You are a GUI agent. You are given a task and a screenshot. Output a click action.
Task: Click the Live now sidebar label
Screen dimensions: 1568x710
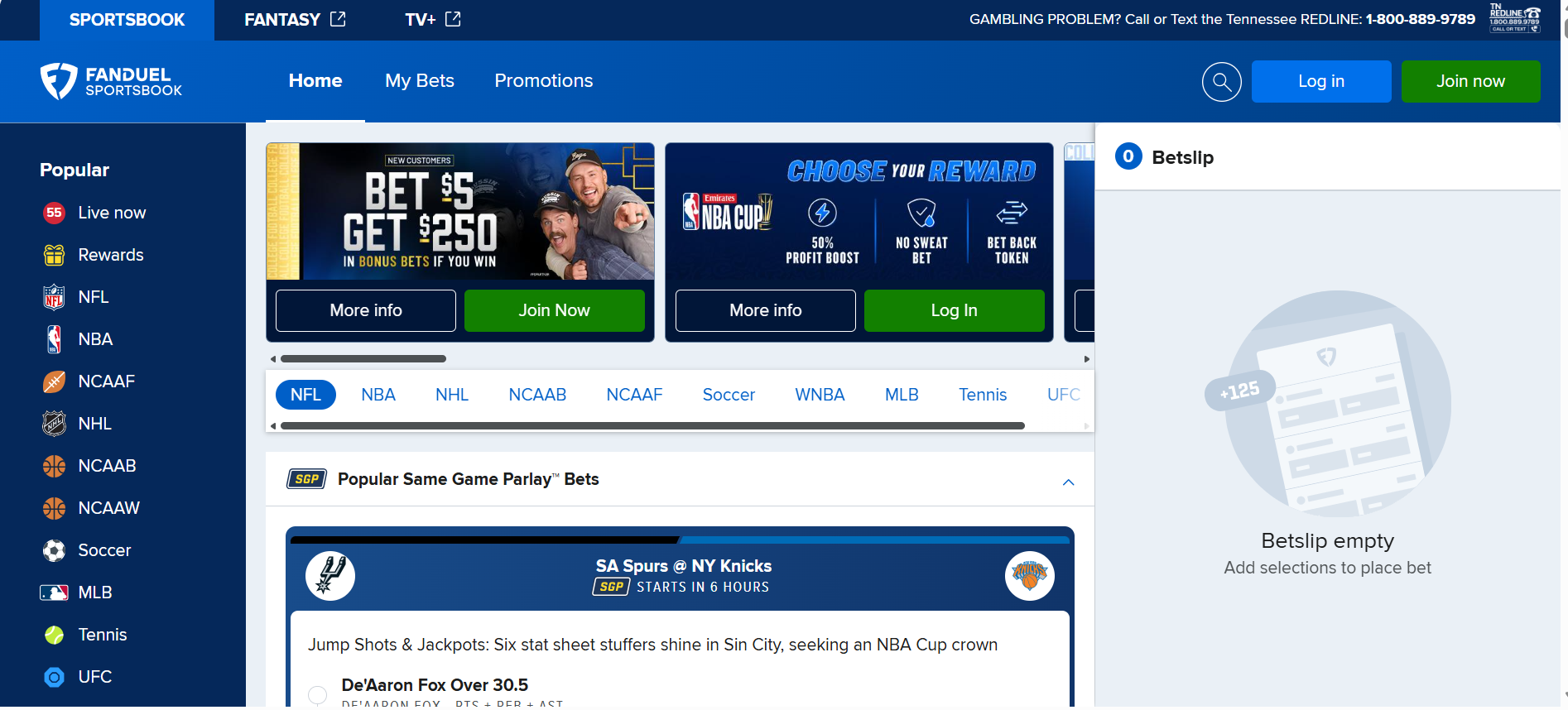pos(112,213)
